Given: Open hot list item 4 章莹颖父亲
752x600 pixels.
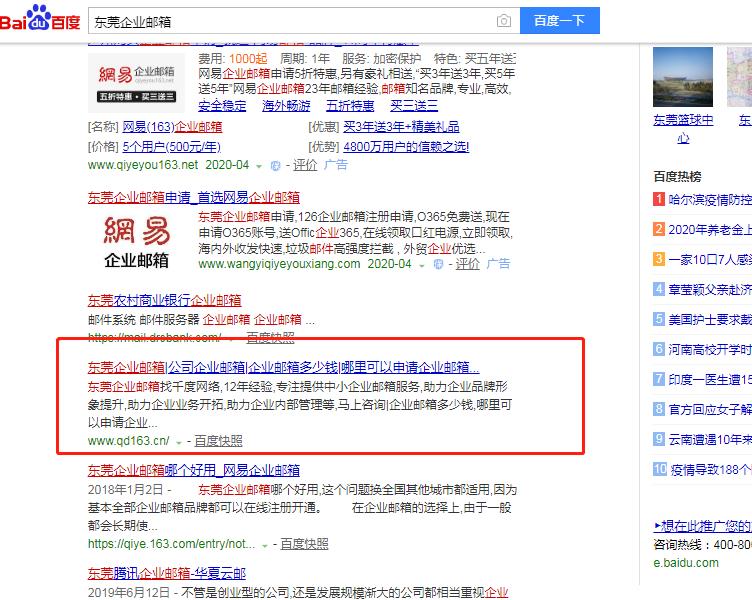Looking at the screenshot, I should click(710, 290).
